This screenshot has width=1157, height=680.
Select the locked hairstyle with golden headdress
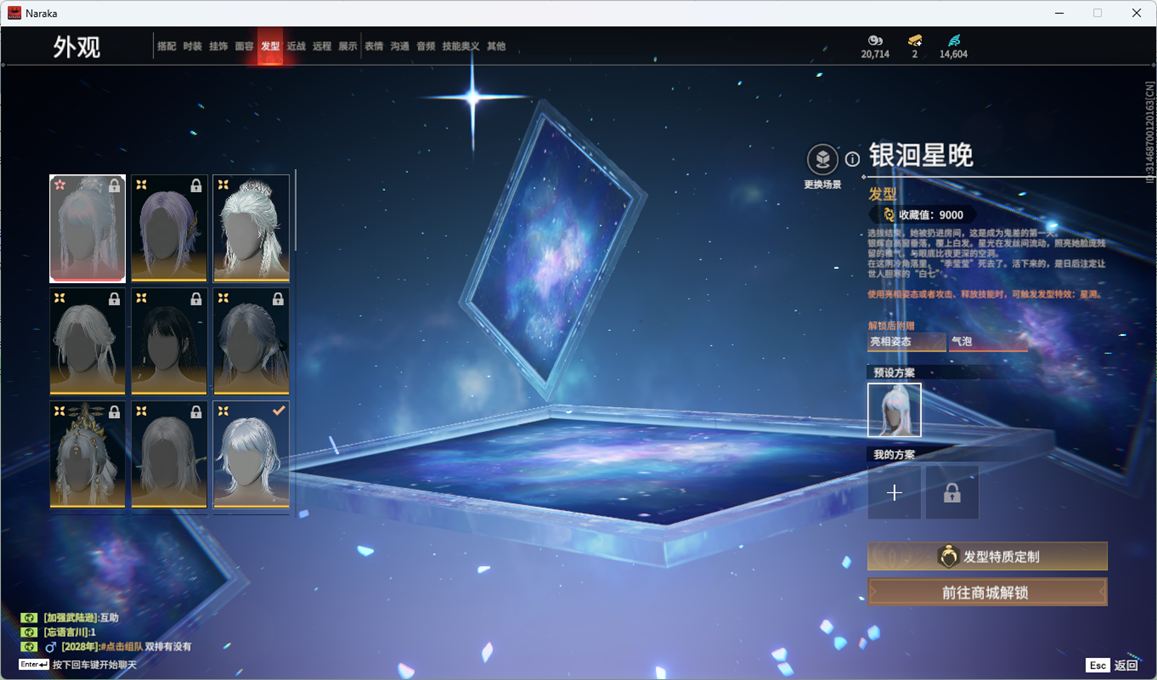[x=88, y=454]
